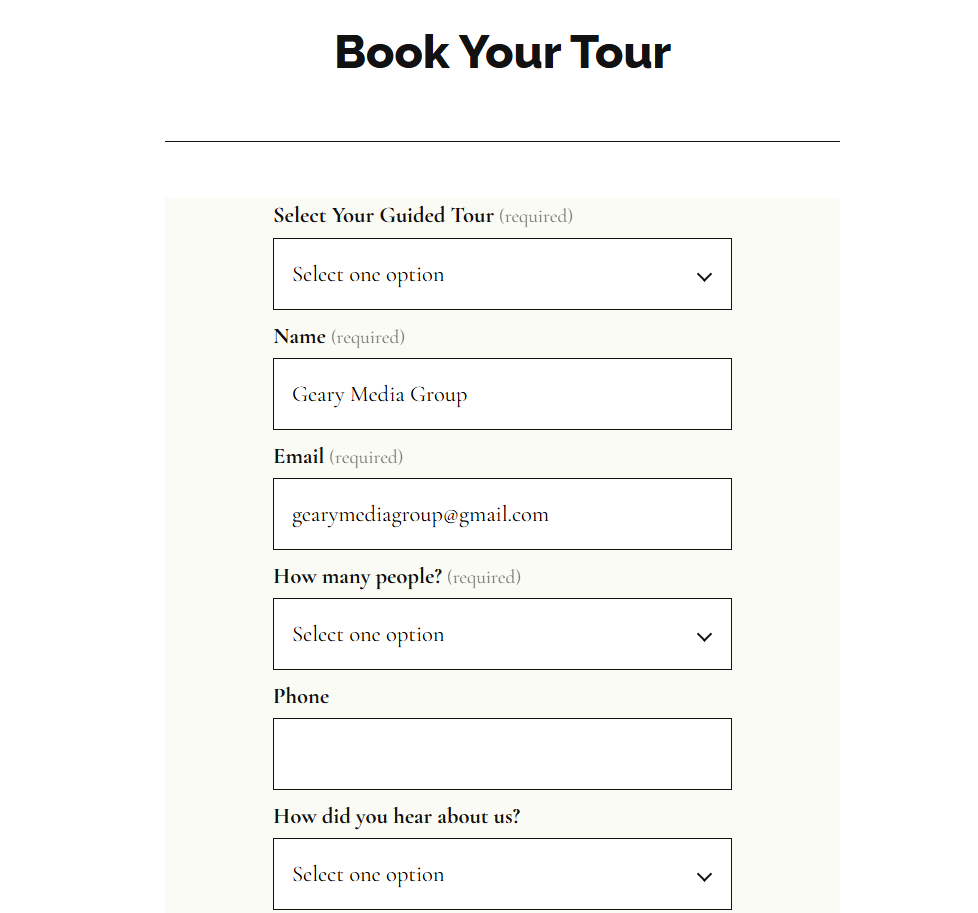
Task: Click the How many people? label
Action: click(357, 576)
